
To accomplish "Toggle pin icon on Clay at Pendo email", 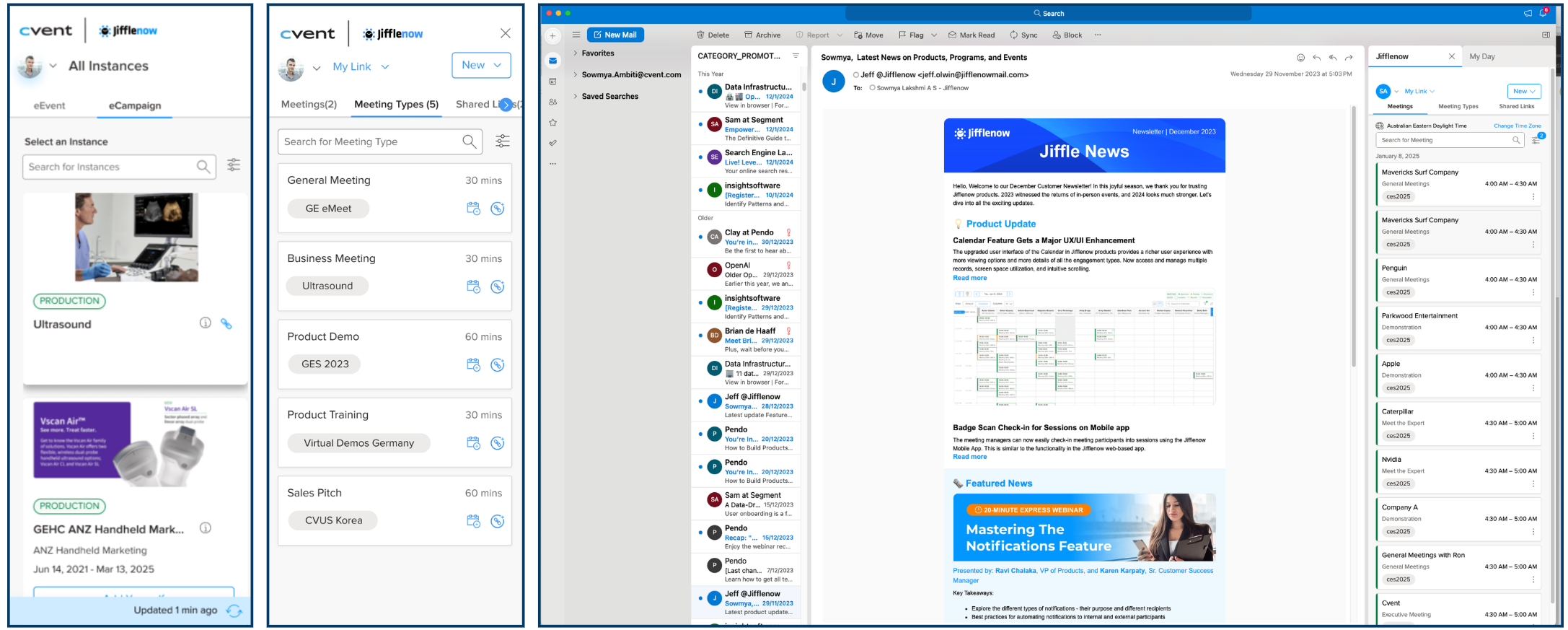I will (789, 232).
